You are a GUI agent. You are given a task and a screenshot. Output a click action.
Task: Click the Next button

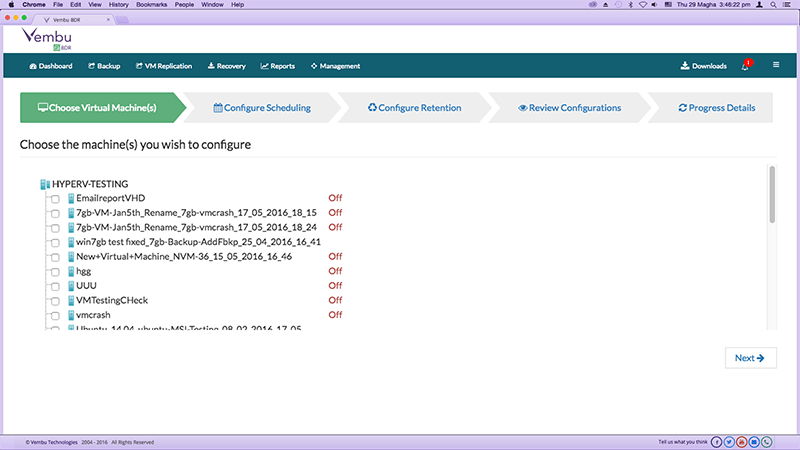click(x=751, y=358)
